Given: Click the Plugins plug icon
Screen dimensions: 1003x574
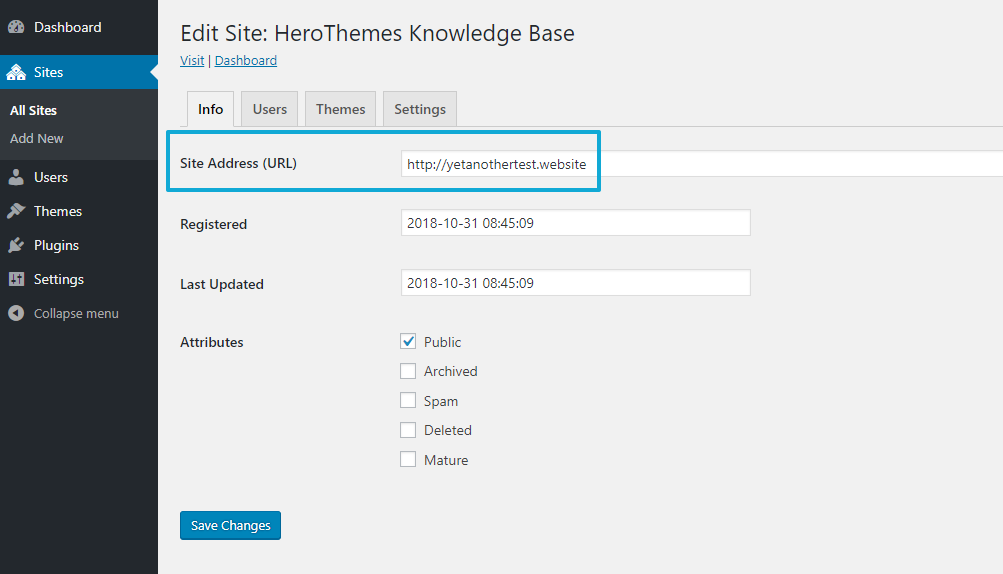Looking at the screenshot, I should coord(16,245).
